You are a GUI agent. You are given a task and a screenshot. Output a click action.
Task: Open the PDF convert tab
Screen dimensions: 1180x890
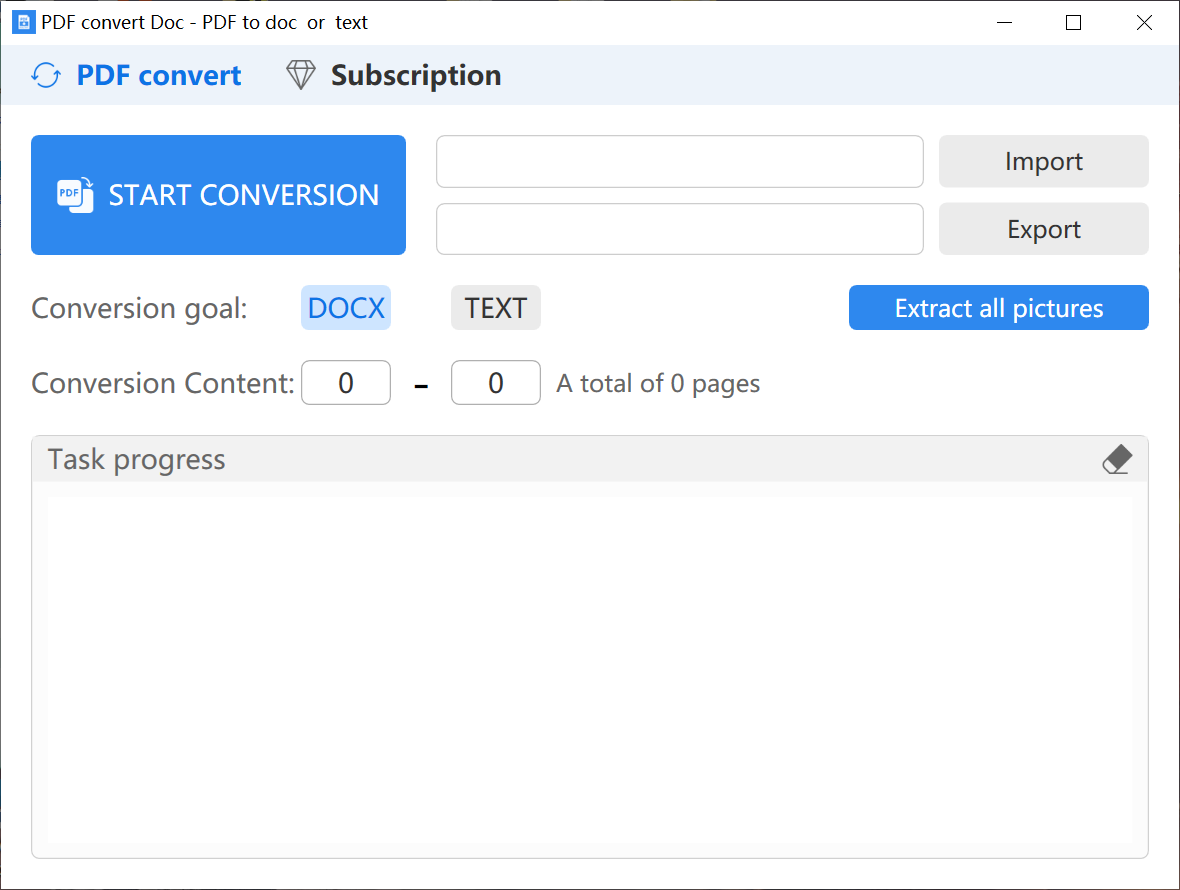tap(158, 76)
